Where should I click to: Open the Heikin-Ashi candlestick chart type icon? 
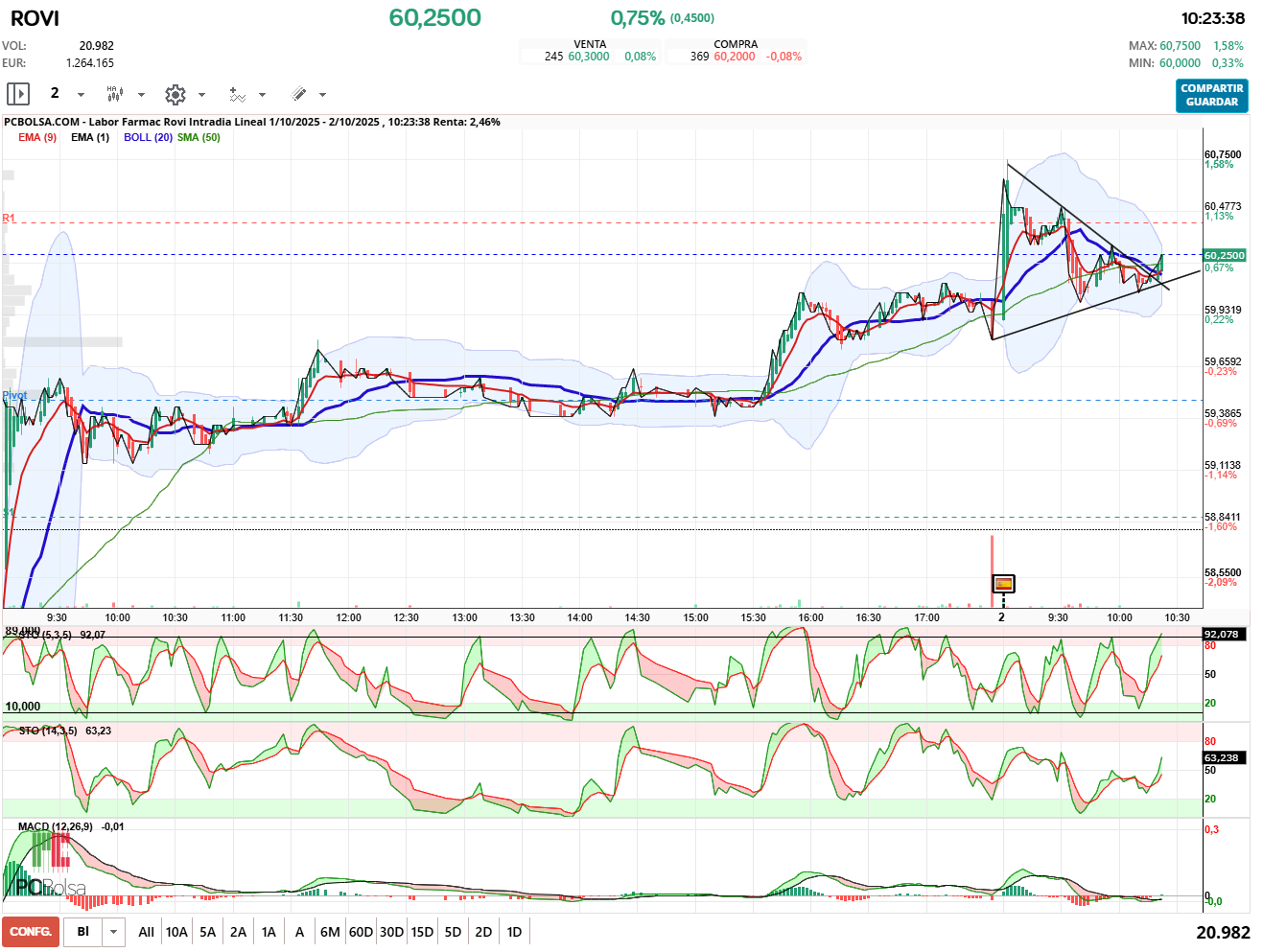pos(115,94)
